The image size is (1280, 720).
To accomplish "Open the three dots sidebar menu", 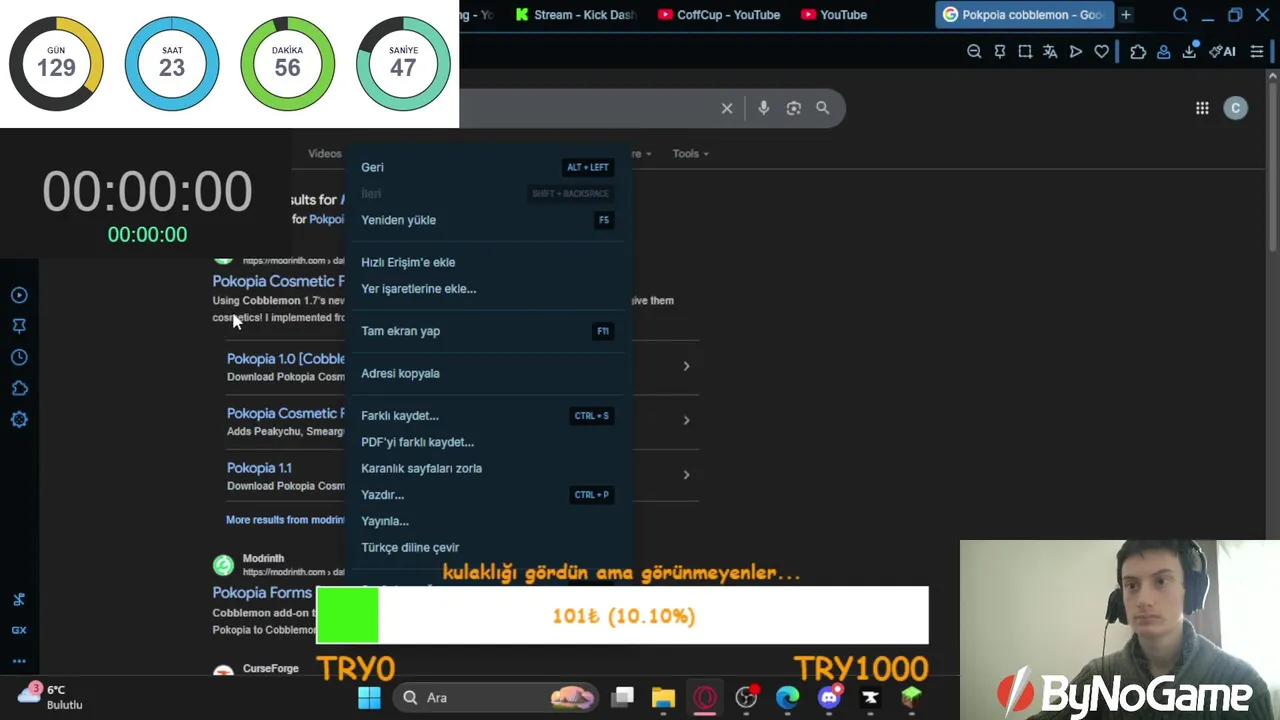I will point(19,661).
